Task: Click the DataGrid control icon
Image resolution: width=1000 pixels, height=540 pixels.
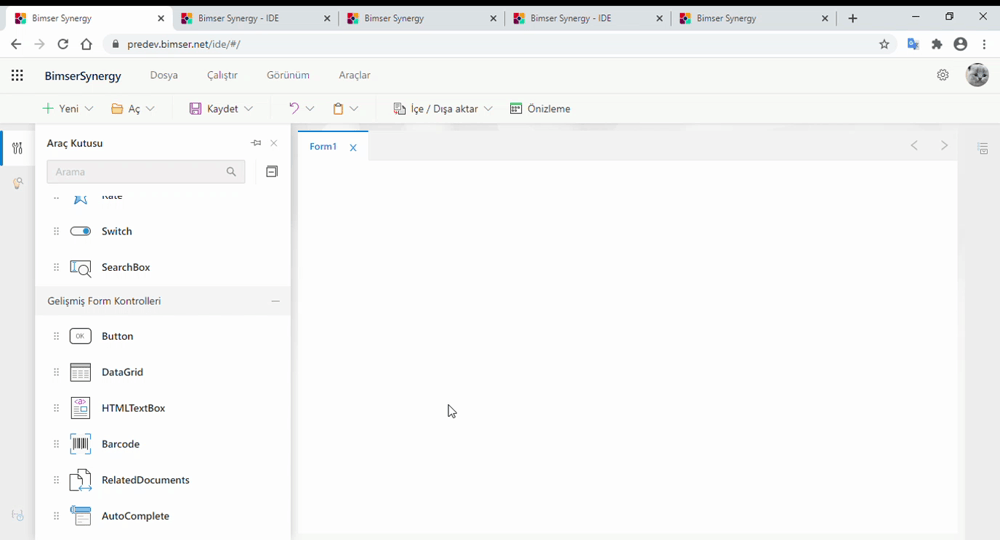Action: pos(80,372)
